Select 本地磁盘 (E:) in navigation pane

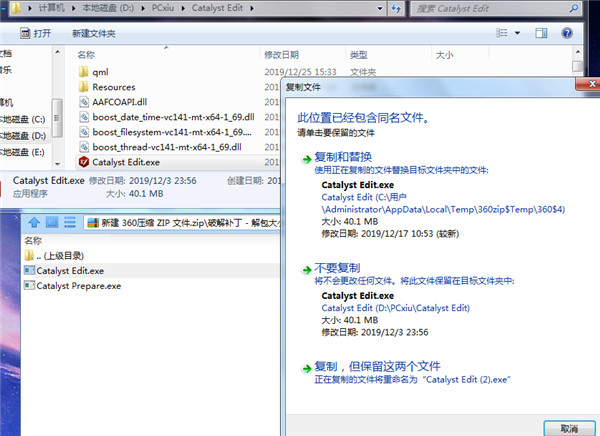tap(24, 152)
